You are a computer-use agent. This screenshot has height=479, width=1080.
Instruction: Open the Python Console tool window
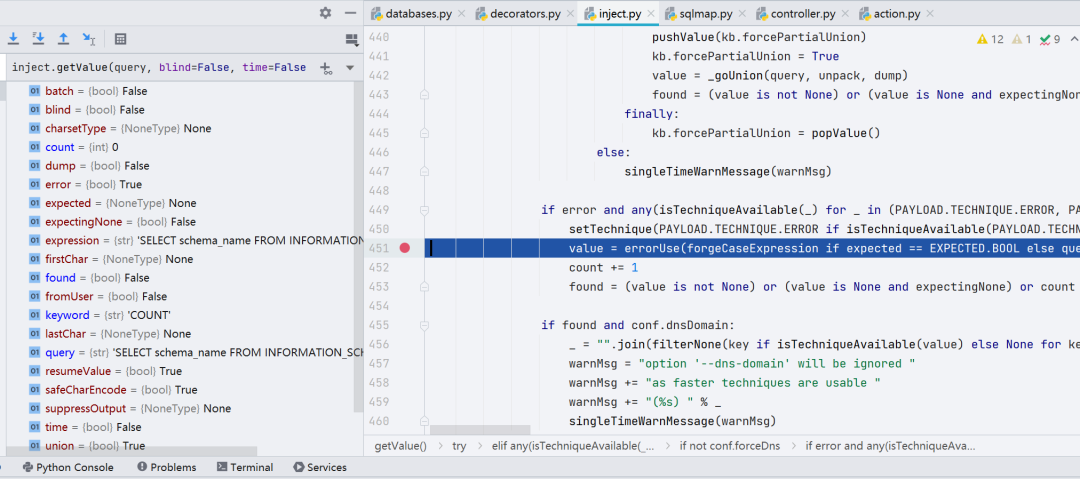68,467
